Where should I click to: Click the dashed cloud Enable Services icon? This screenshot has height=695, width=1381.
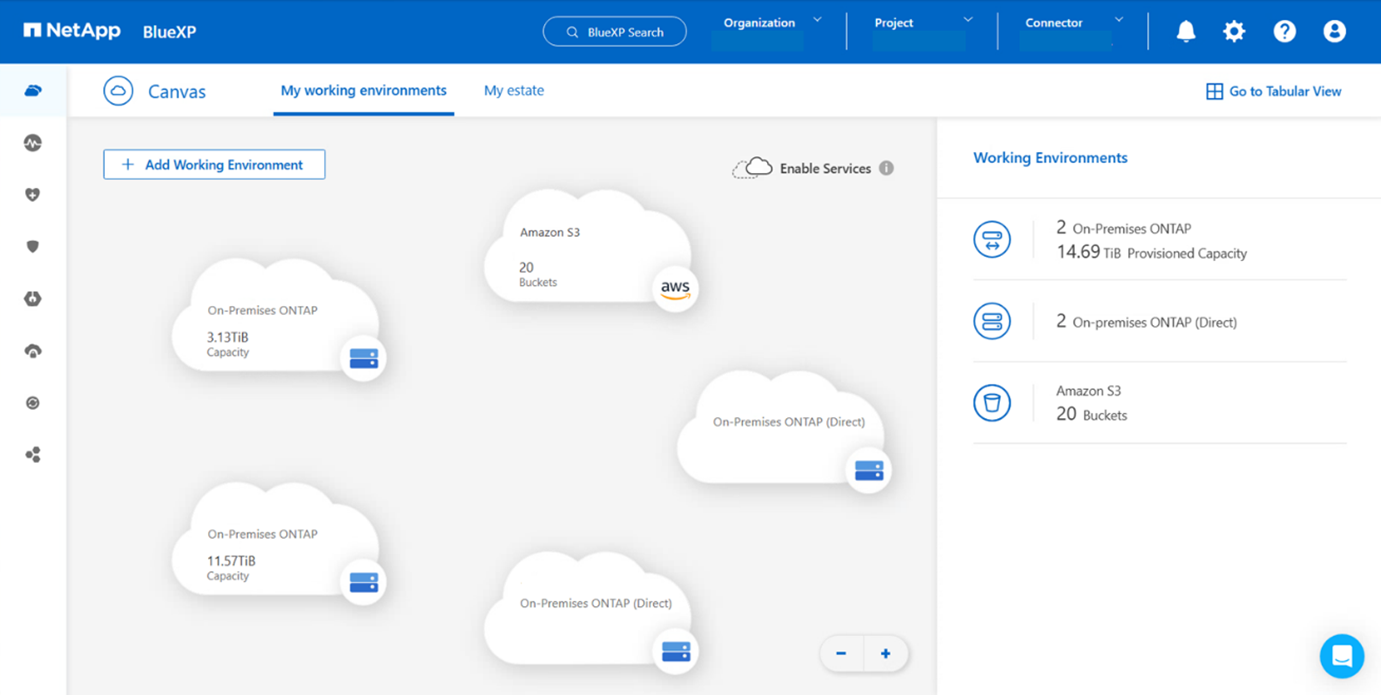[x=752, y=168]
